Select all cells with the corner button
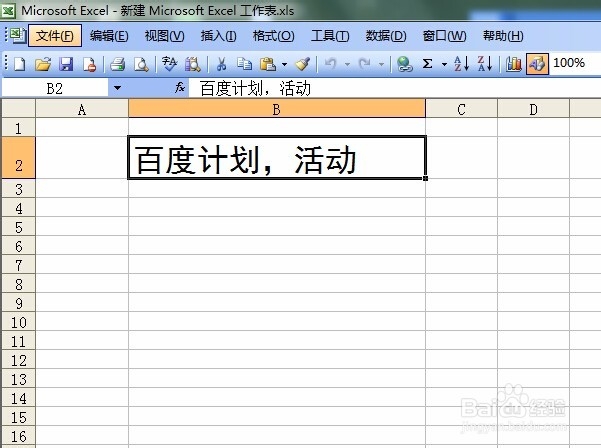This screenshot has width=601, height=448. (18, 108)
